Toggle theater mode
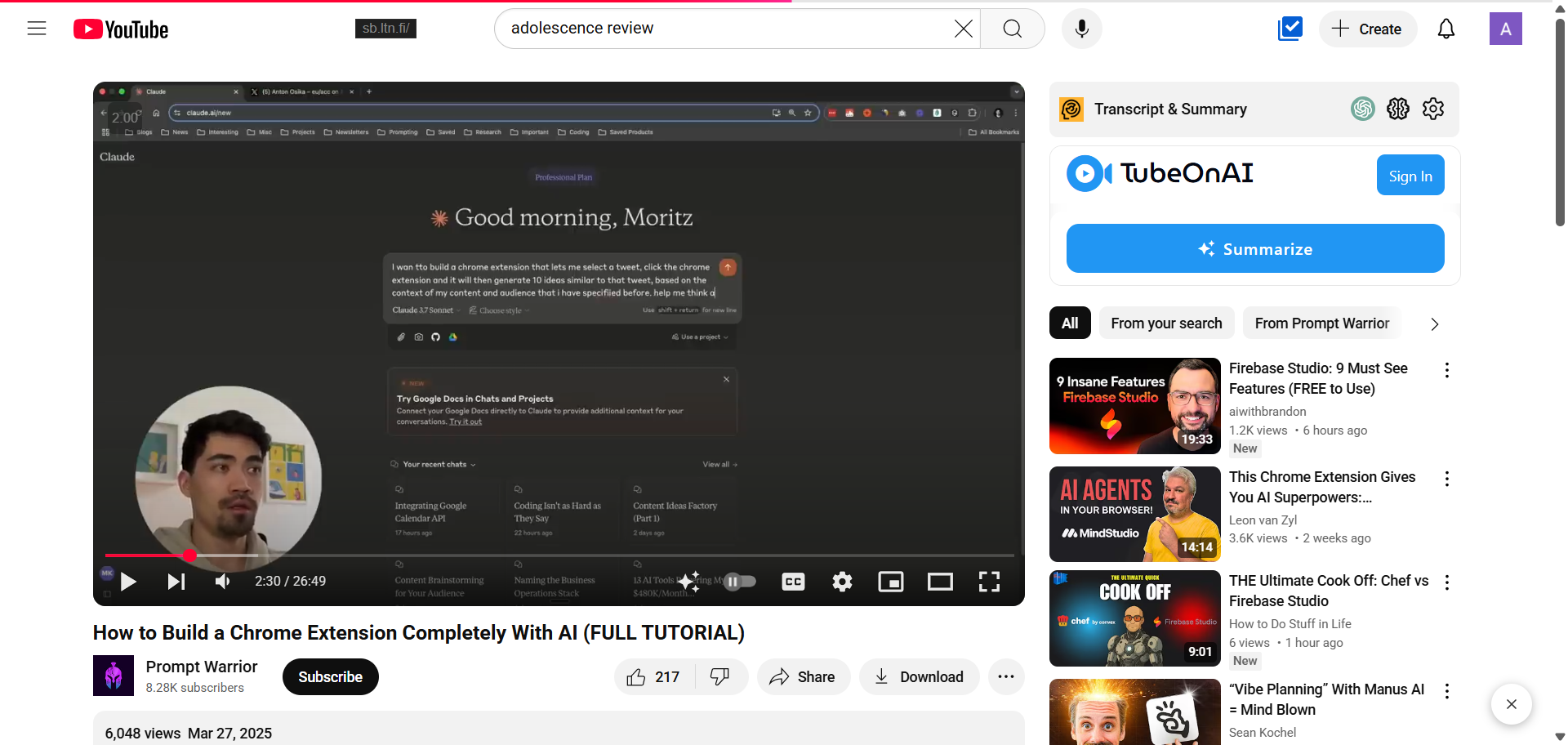This screenshot has width=1568, height=745. 940,582
